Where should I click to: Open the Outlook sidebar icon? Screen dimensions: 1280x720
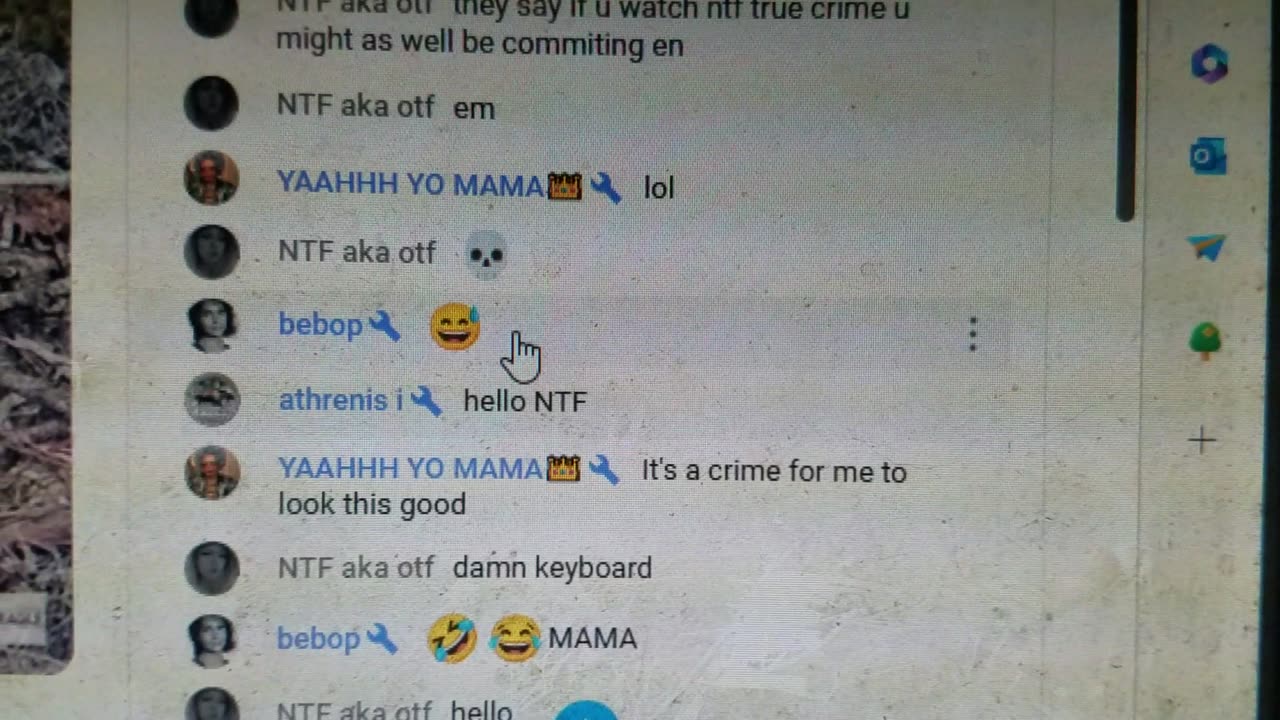tap(1208, 157)
